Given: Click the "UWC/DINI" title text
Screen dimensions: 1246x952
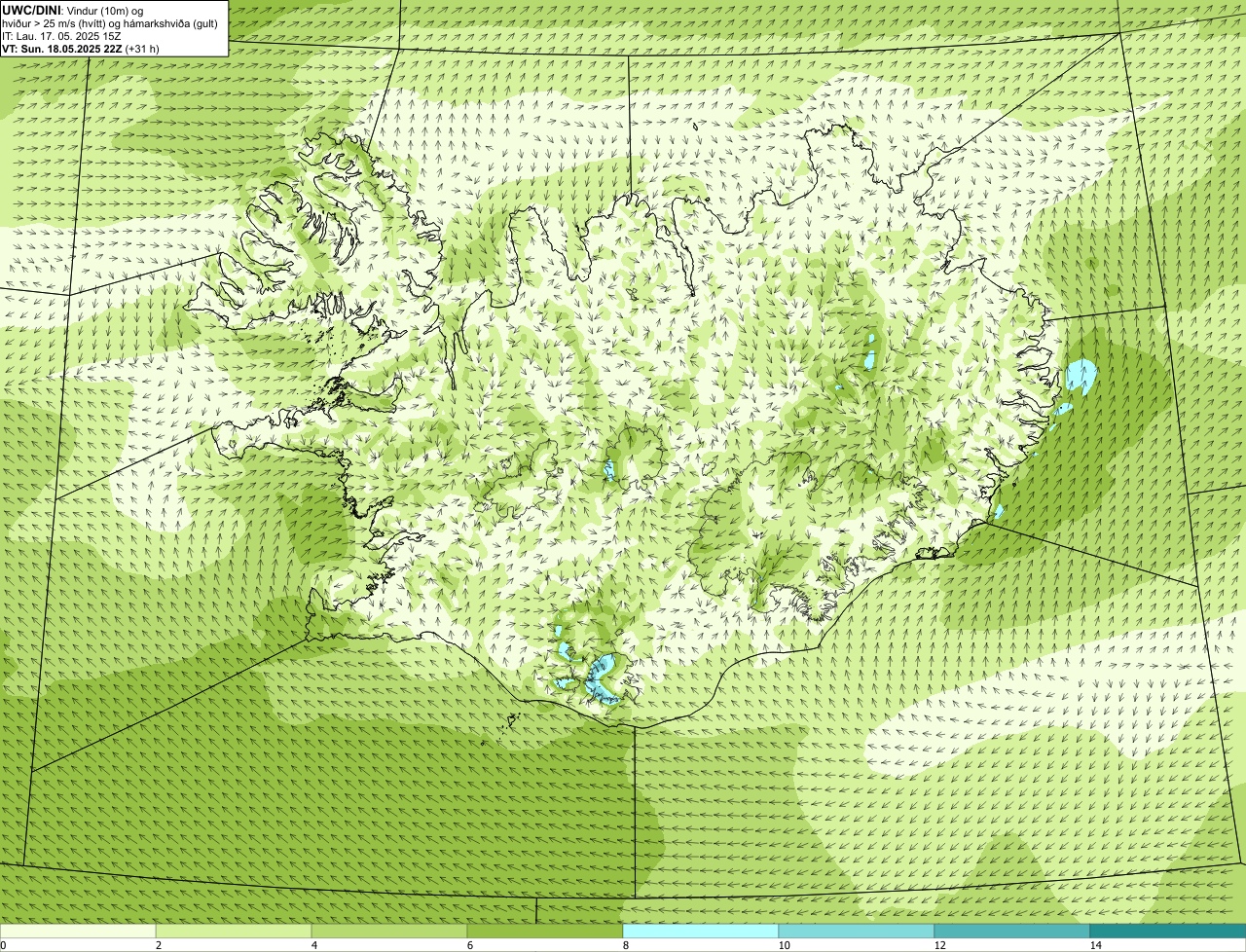Looking at the screenshot, I should pos(29,11).
